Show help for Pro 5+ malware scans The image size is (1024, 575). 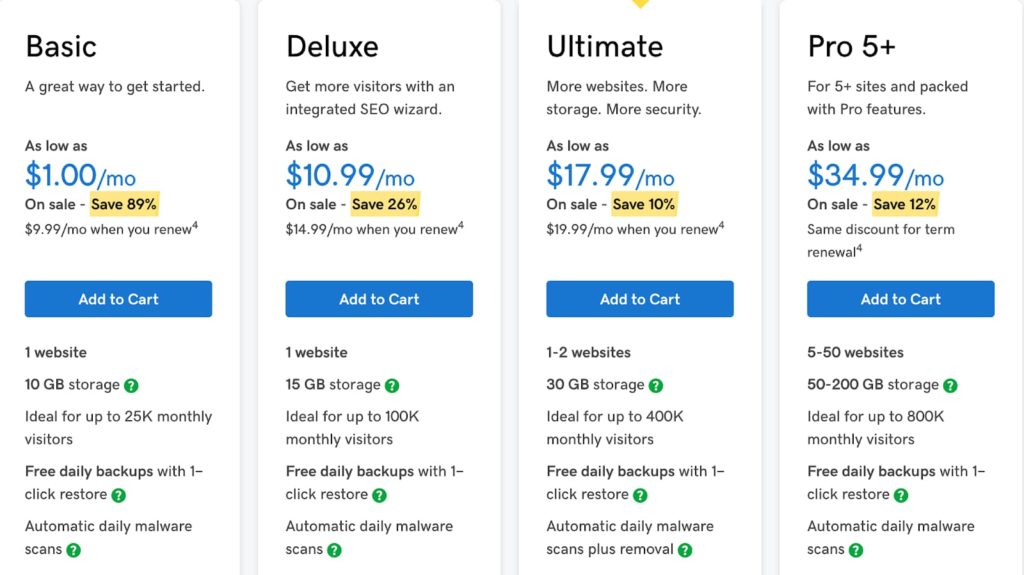pos(856,550)
